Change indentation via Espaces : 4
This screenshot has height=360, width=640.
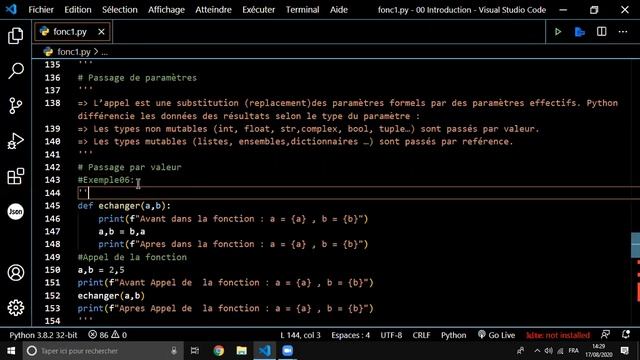(351, 335)
